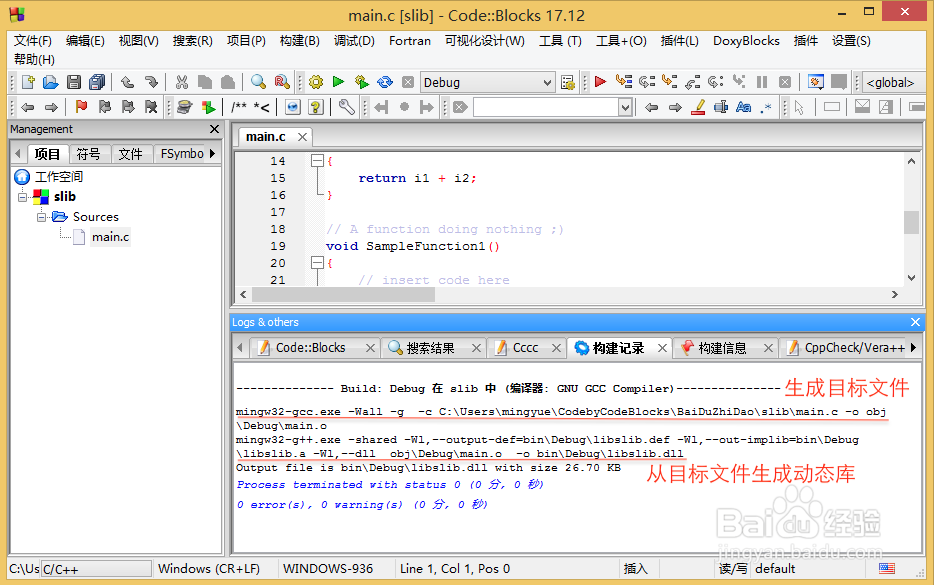Go to the previous bookmark

click(x=105, y=107)
